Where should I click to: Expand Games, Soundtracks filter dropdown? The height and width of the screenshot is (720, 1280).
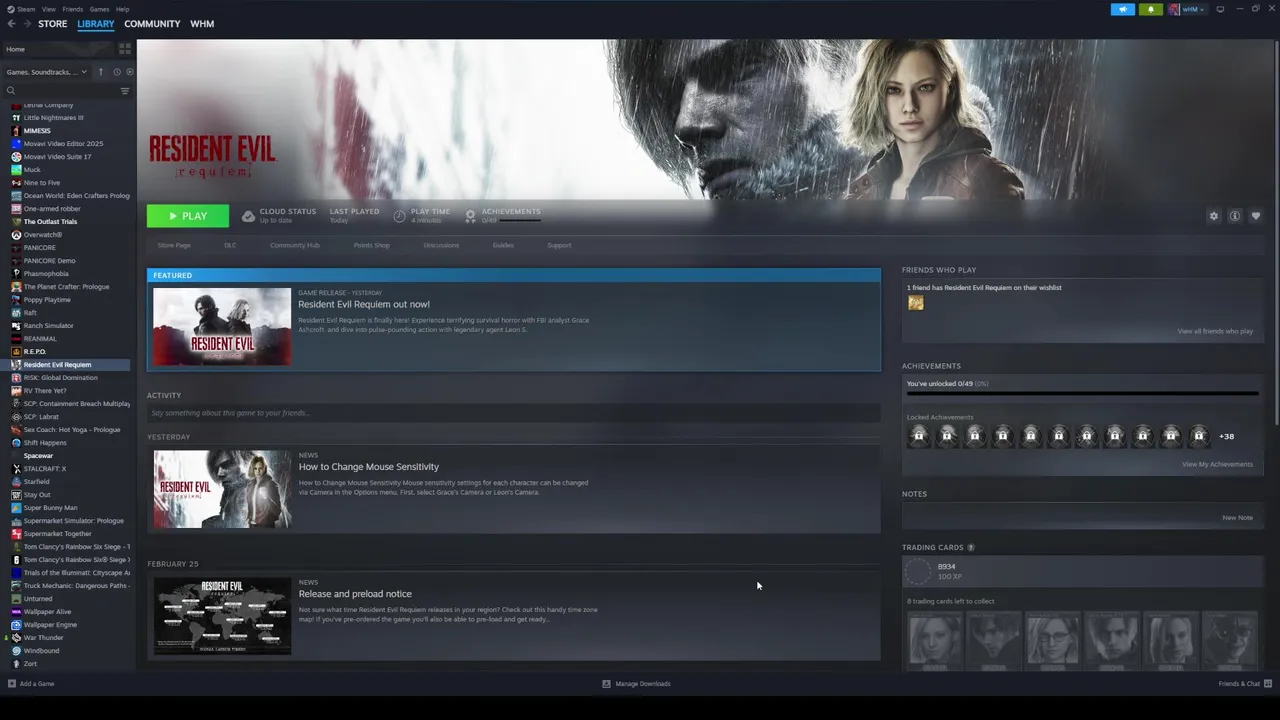pos(46,72)
